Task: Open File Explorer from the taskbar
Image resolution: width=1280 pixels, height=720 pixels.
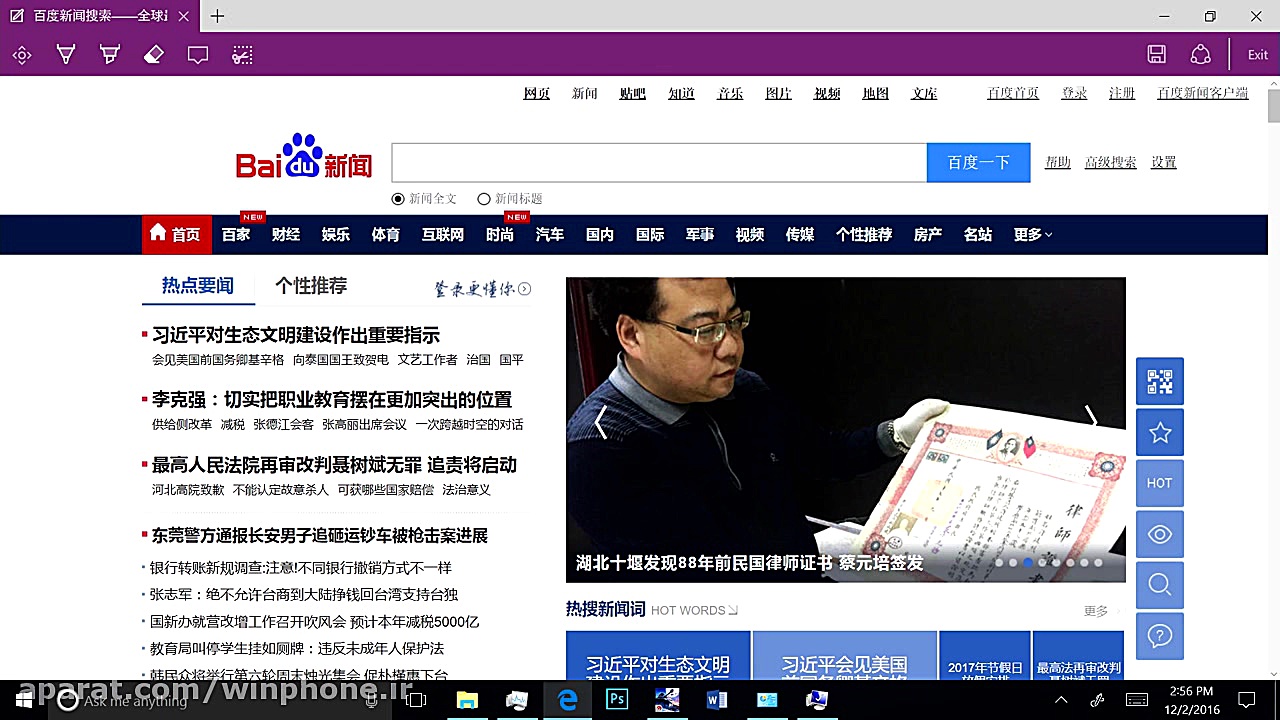Action: (x=467, y=700)
